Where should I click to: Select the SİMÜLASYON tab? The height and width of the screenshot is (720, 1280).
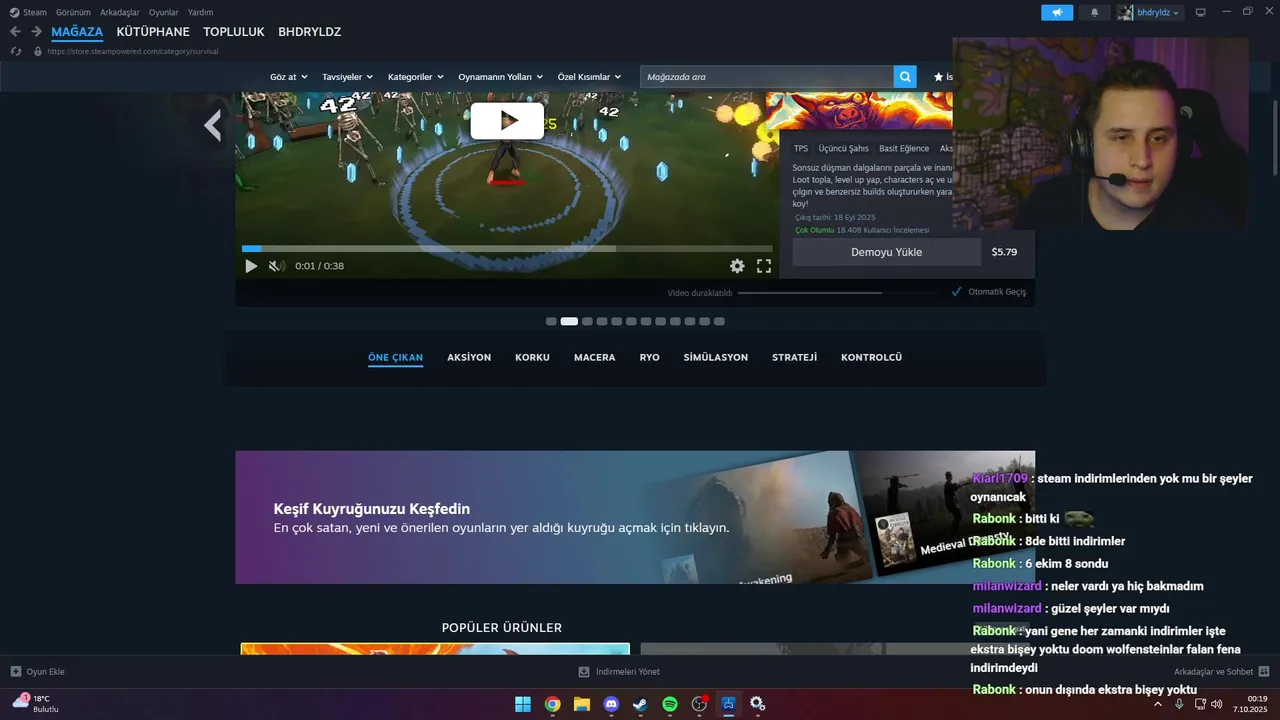point(716,357)
